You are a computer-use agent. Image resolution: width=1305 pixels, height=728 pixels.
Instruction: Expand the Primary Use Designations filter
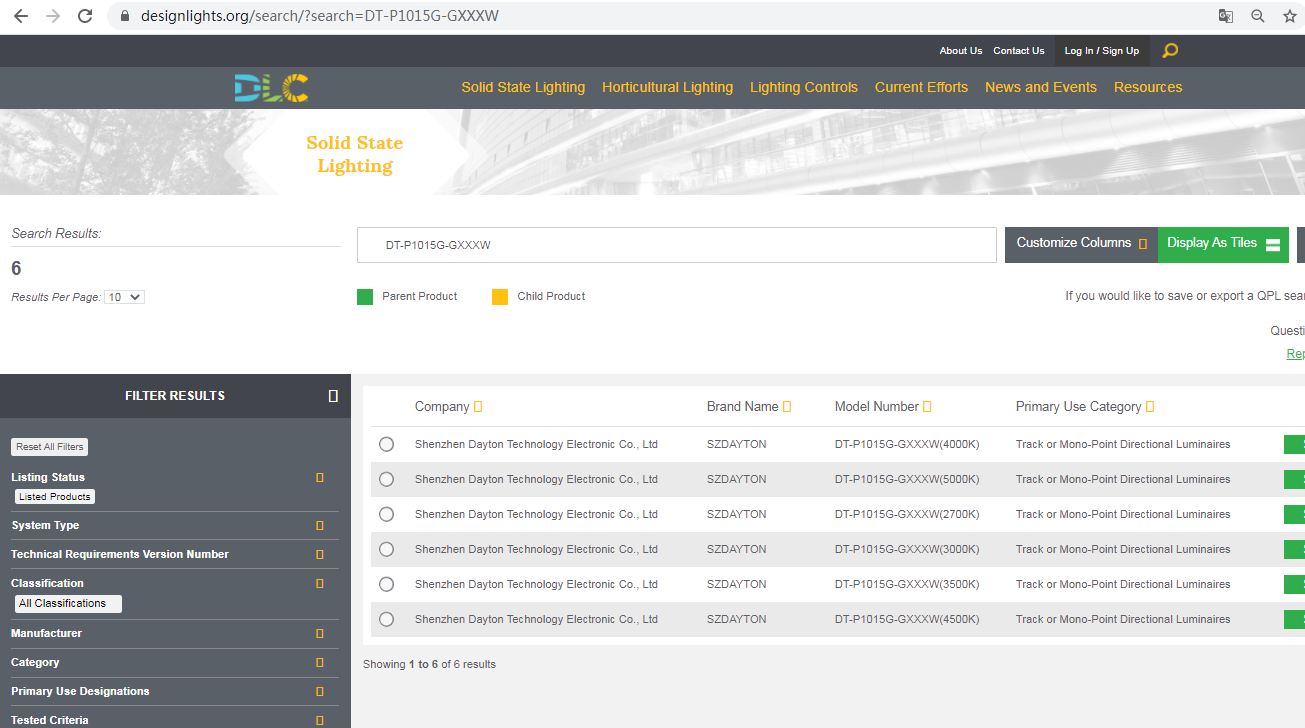tap(320, 692)
